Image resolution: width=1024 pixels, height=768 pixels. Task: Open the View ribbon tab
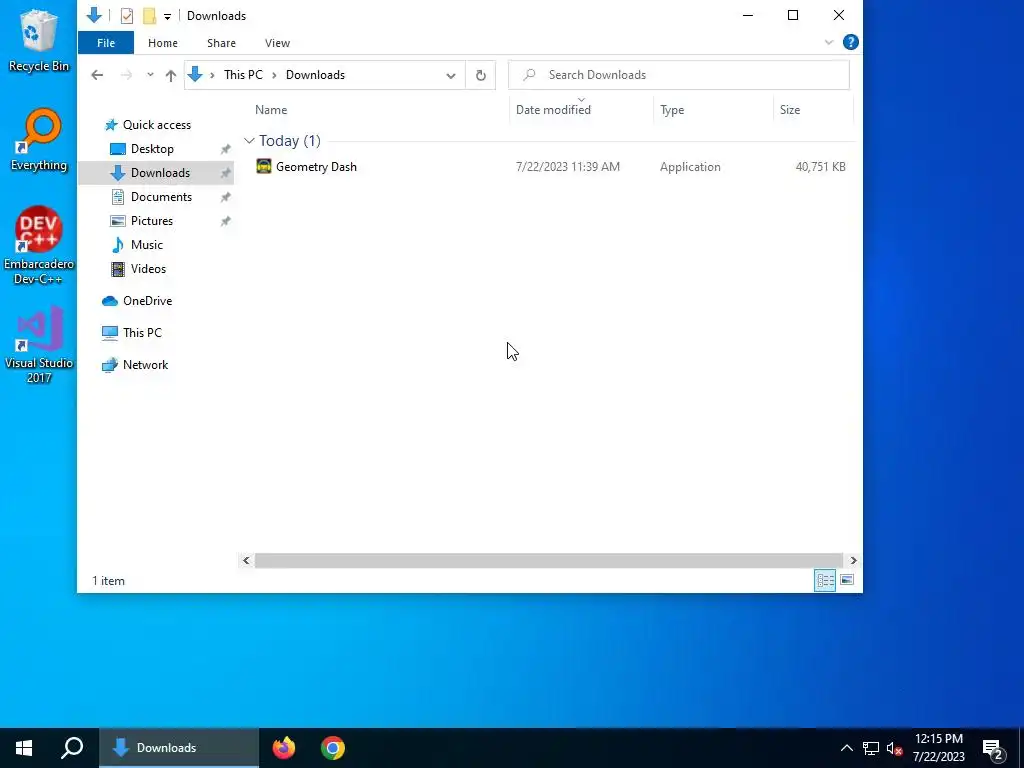(x=278, y=43)
